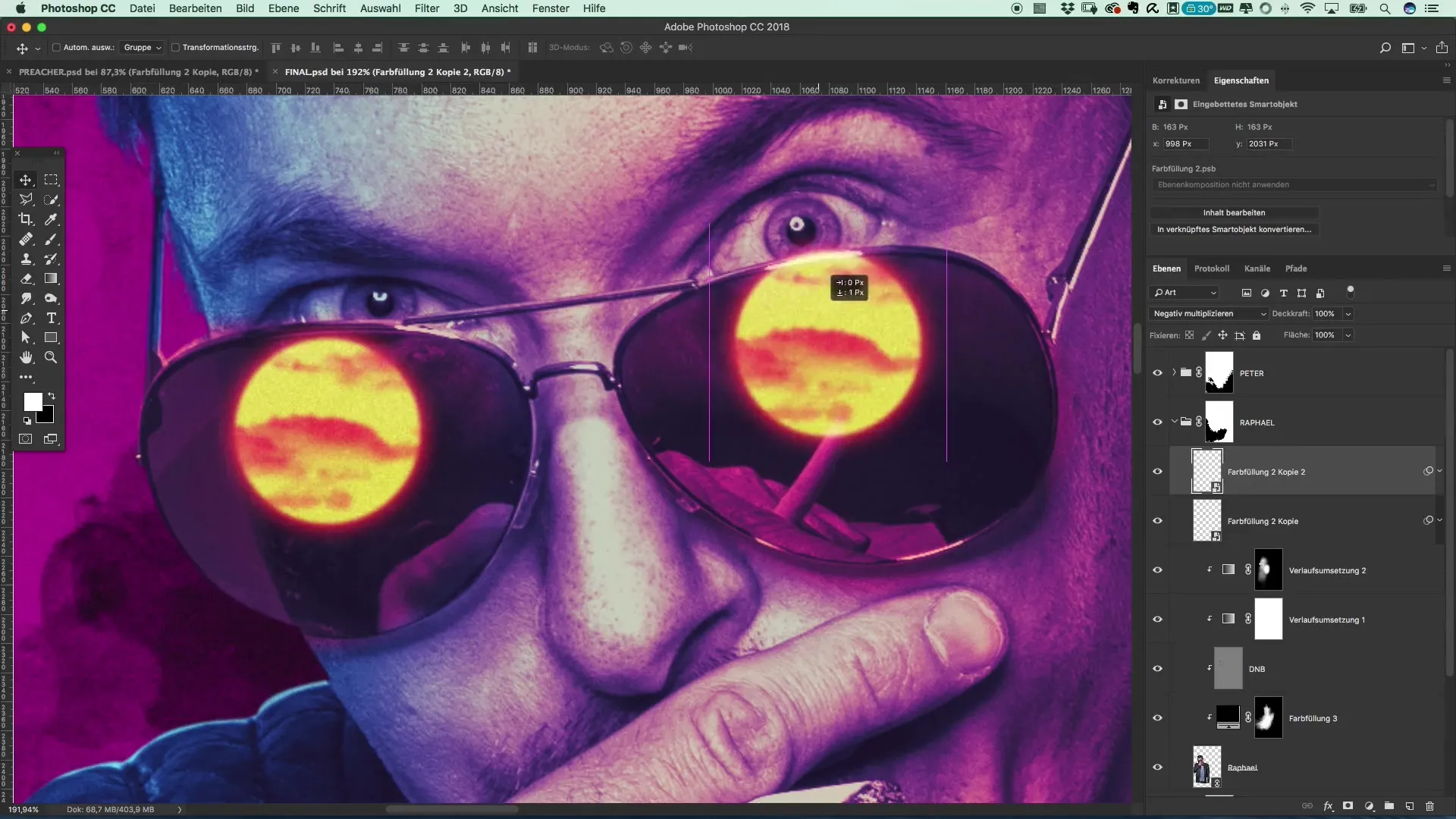
Task: Select the History Brush tool
Action: coord(51,259)
